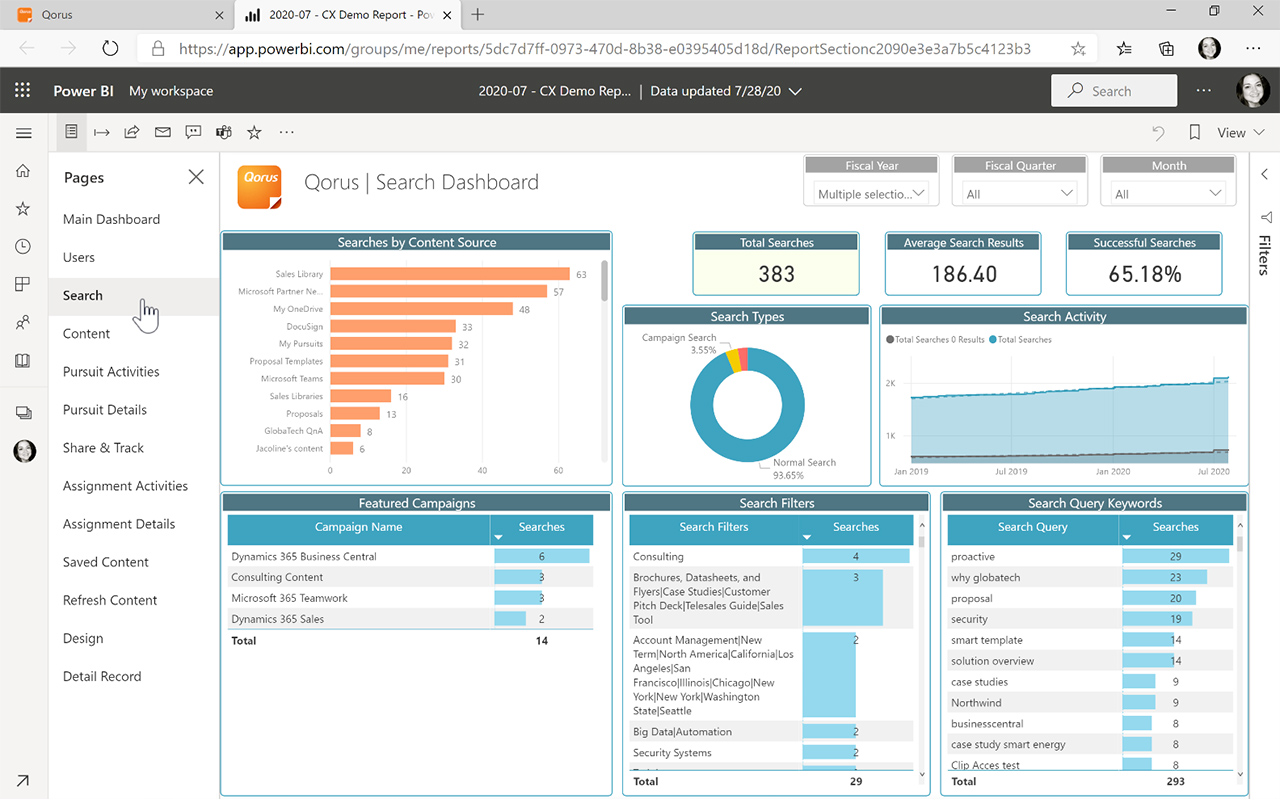Click the browser address bar URL
Image resolution: width=1280 pixels, height=800 pixels.
(605, 48)
